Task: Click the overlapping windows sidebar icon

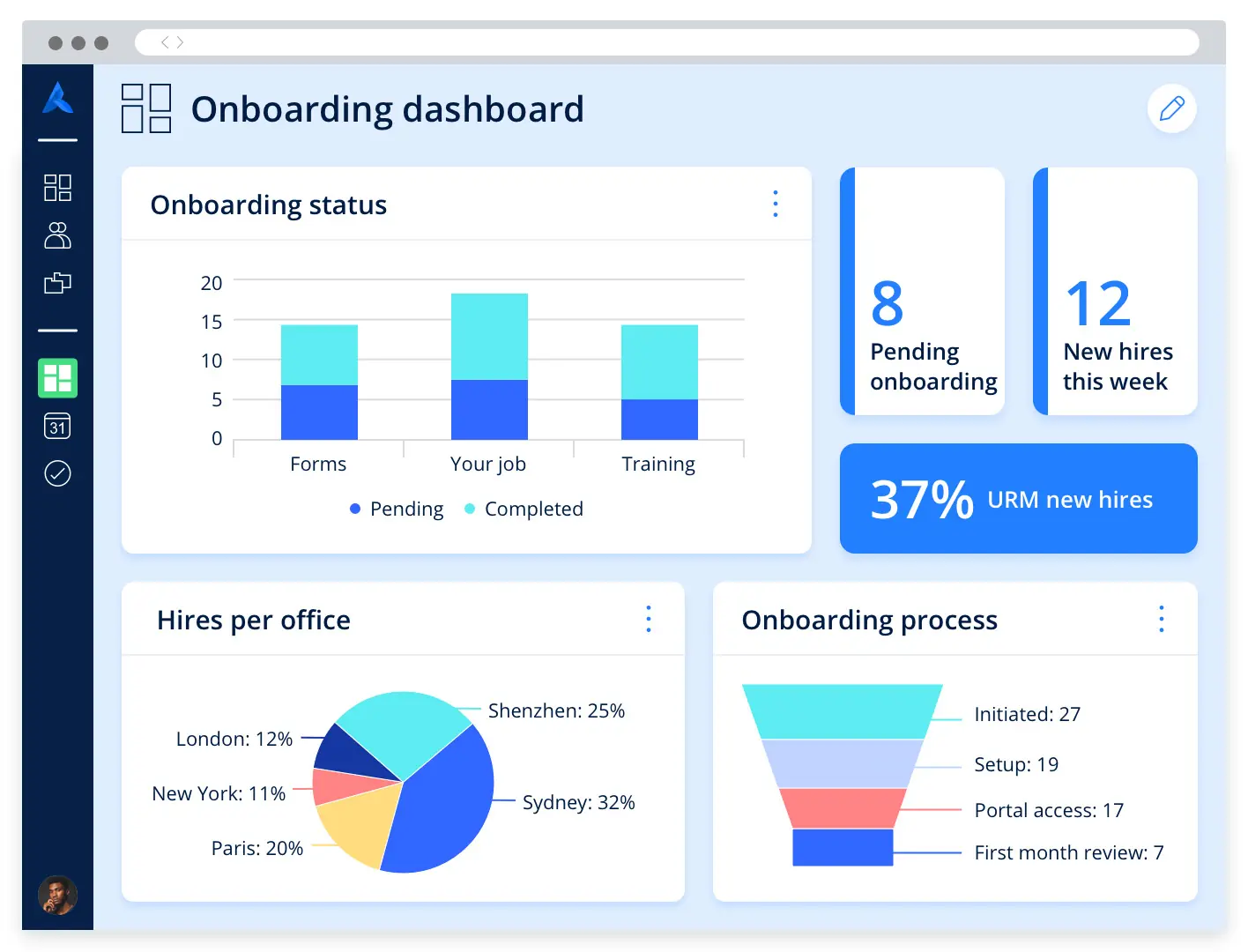Action: [x=57, y=283]
